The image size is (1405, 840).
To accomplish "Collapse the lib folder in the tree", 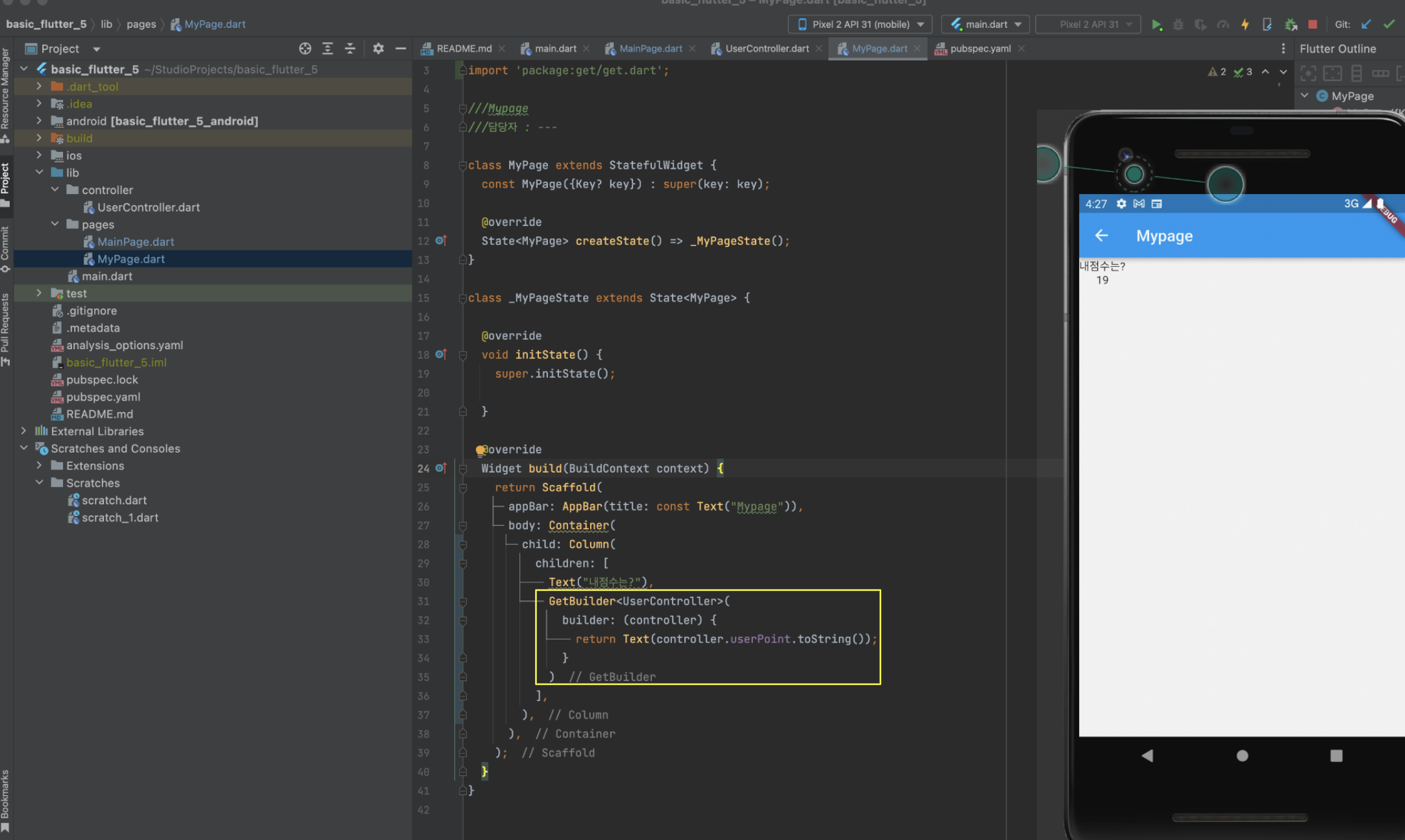I will [x=40, y=173].
